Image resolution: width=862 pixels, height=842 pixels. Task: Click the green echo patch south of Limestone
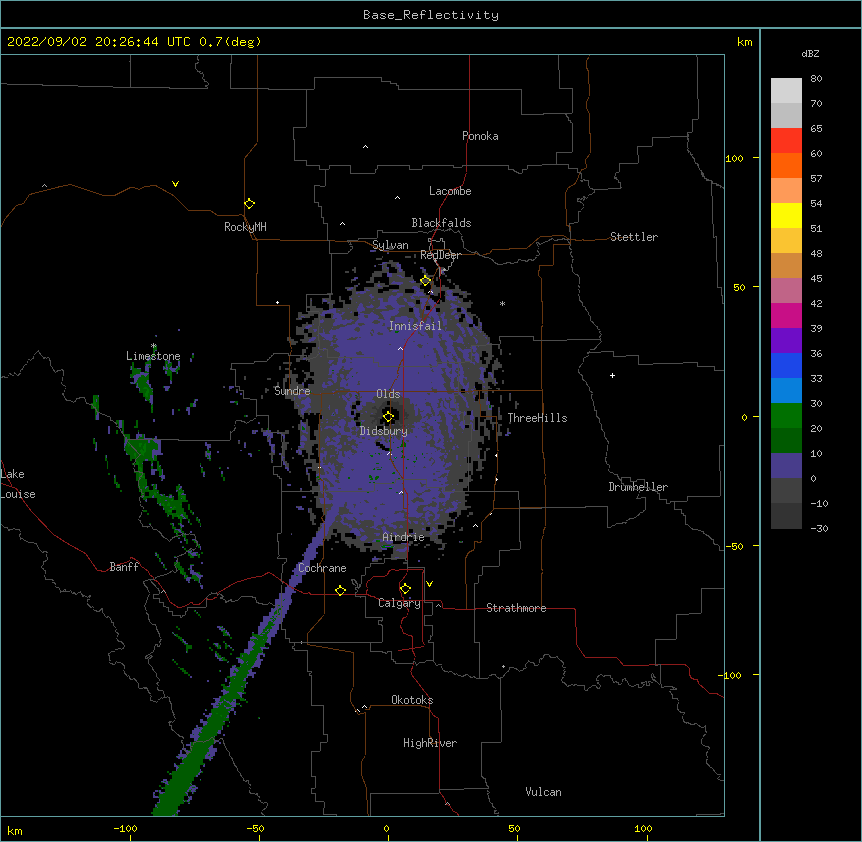point(144,385)
